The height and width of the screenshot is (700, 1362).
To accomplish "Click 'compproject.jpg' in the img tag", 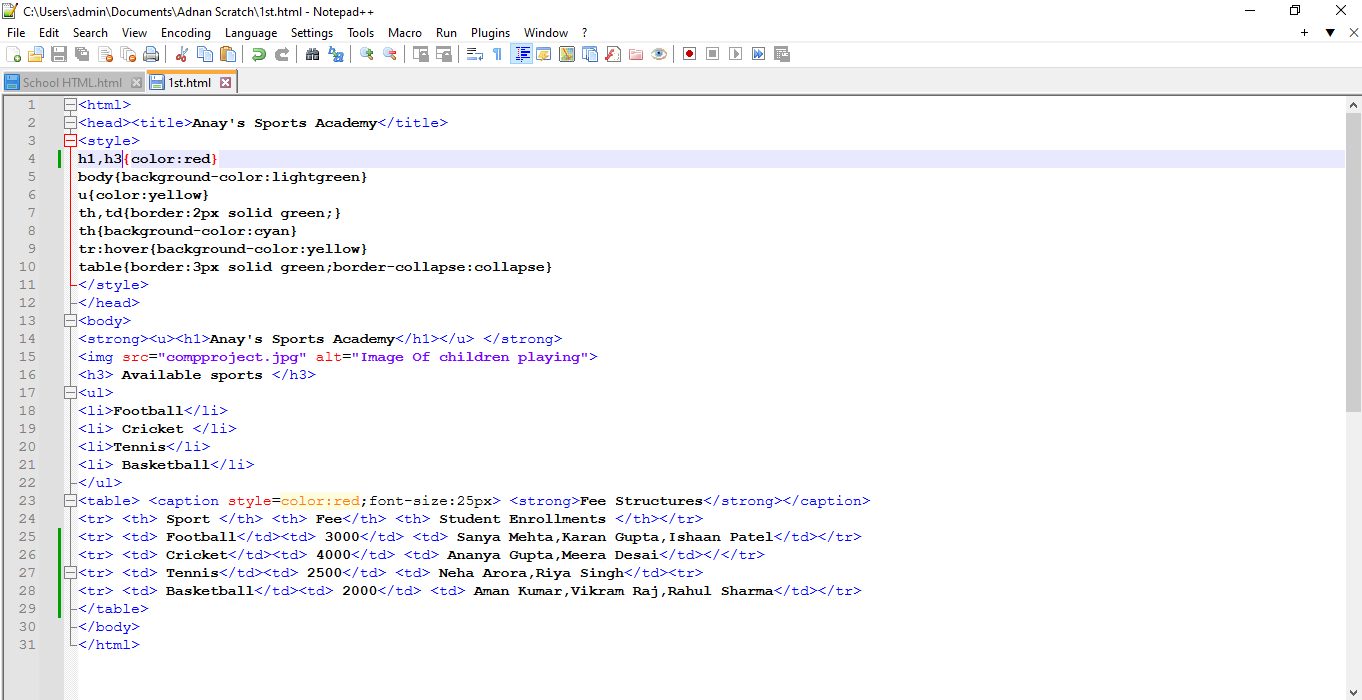I will tap(232, 357).
